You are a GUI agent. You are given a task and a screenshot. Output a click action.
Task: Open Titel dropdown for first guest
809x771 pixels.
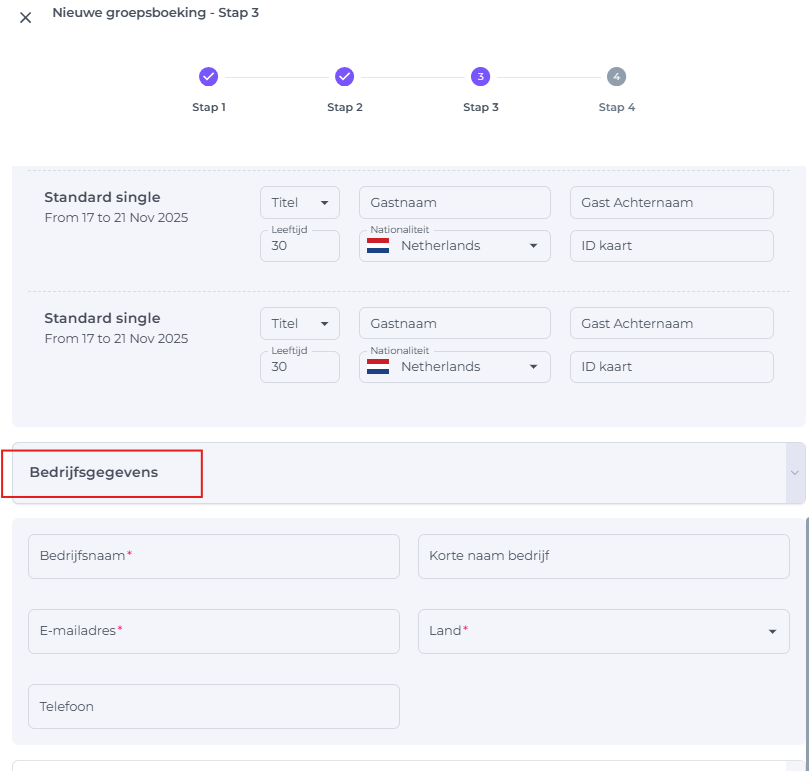[299, 203]
